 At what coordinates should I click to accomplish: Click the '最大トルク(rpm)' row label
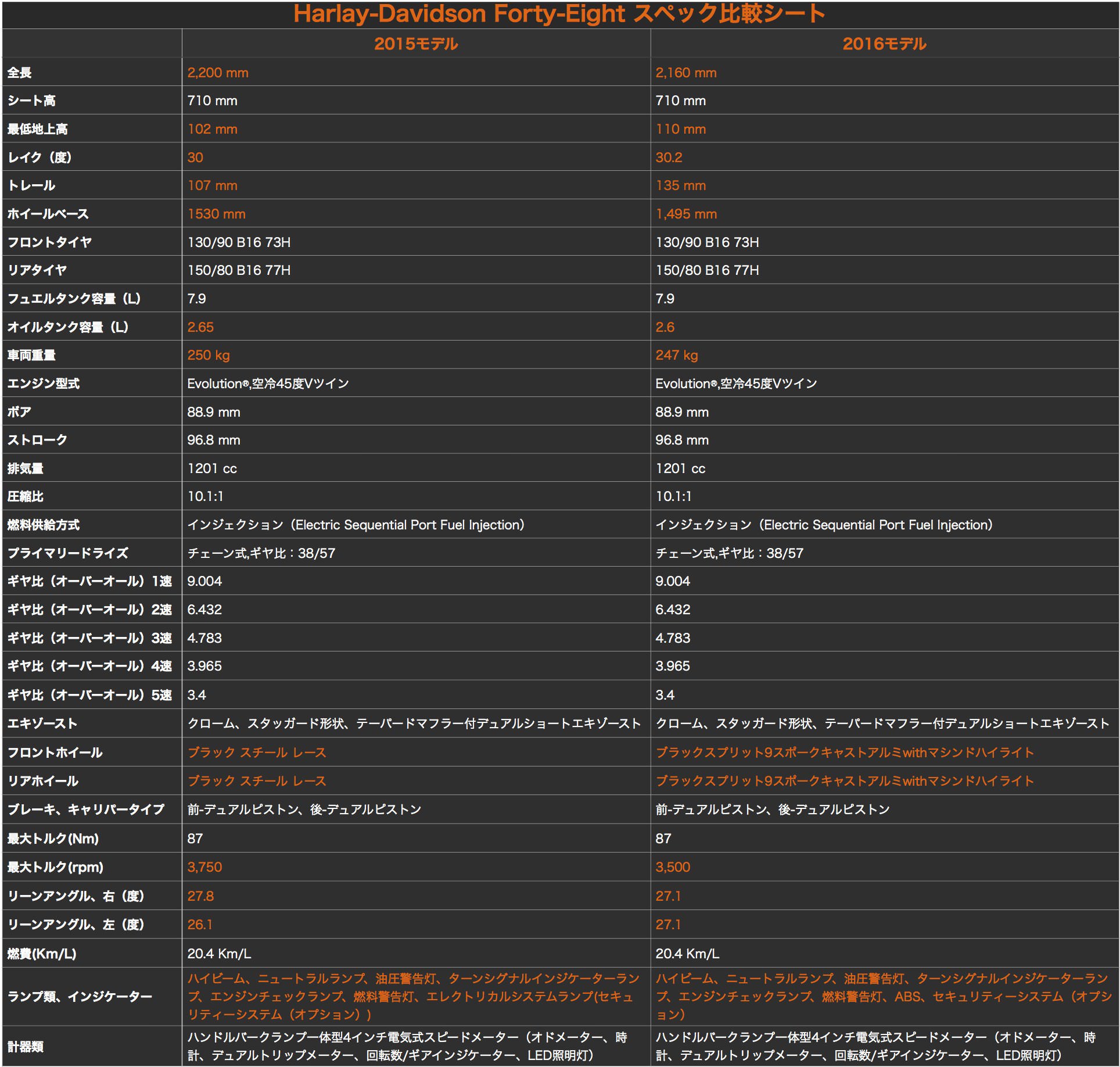(55, 867)
